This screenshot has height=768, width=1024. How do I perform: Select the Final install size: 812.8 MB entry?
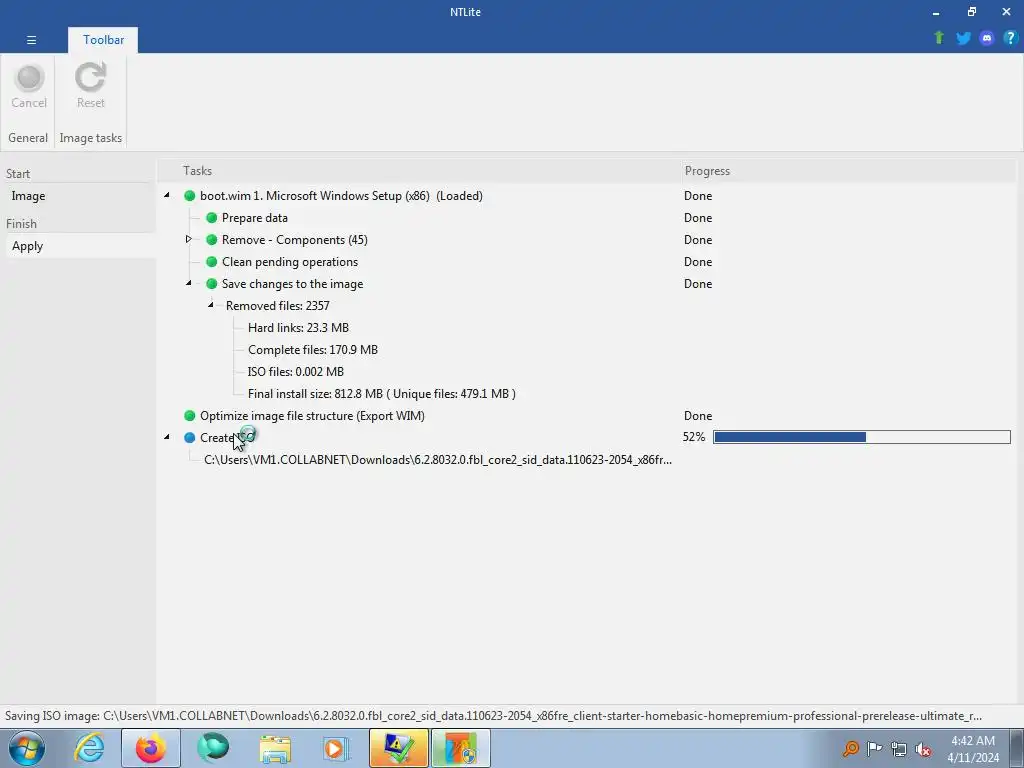coord(381,394)
